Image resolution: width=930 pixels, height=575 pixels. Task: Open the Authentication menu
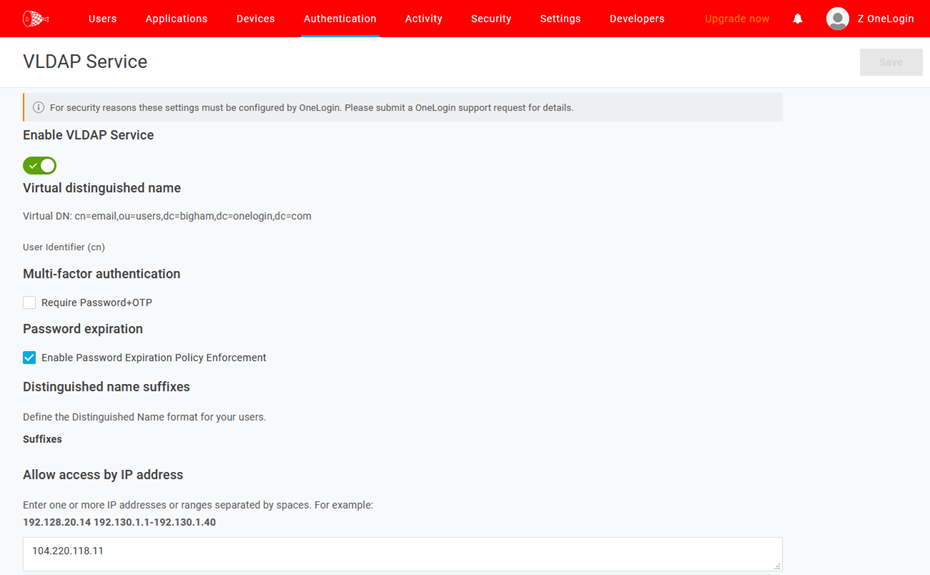tap(340, 18)
